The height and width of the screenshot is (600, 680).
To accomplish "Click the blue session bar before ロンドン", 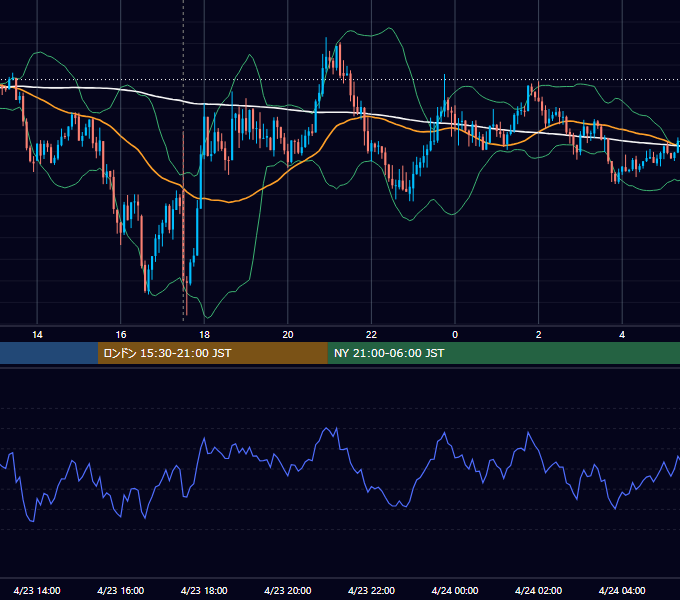I will click(x=49, y=353).
